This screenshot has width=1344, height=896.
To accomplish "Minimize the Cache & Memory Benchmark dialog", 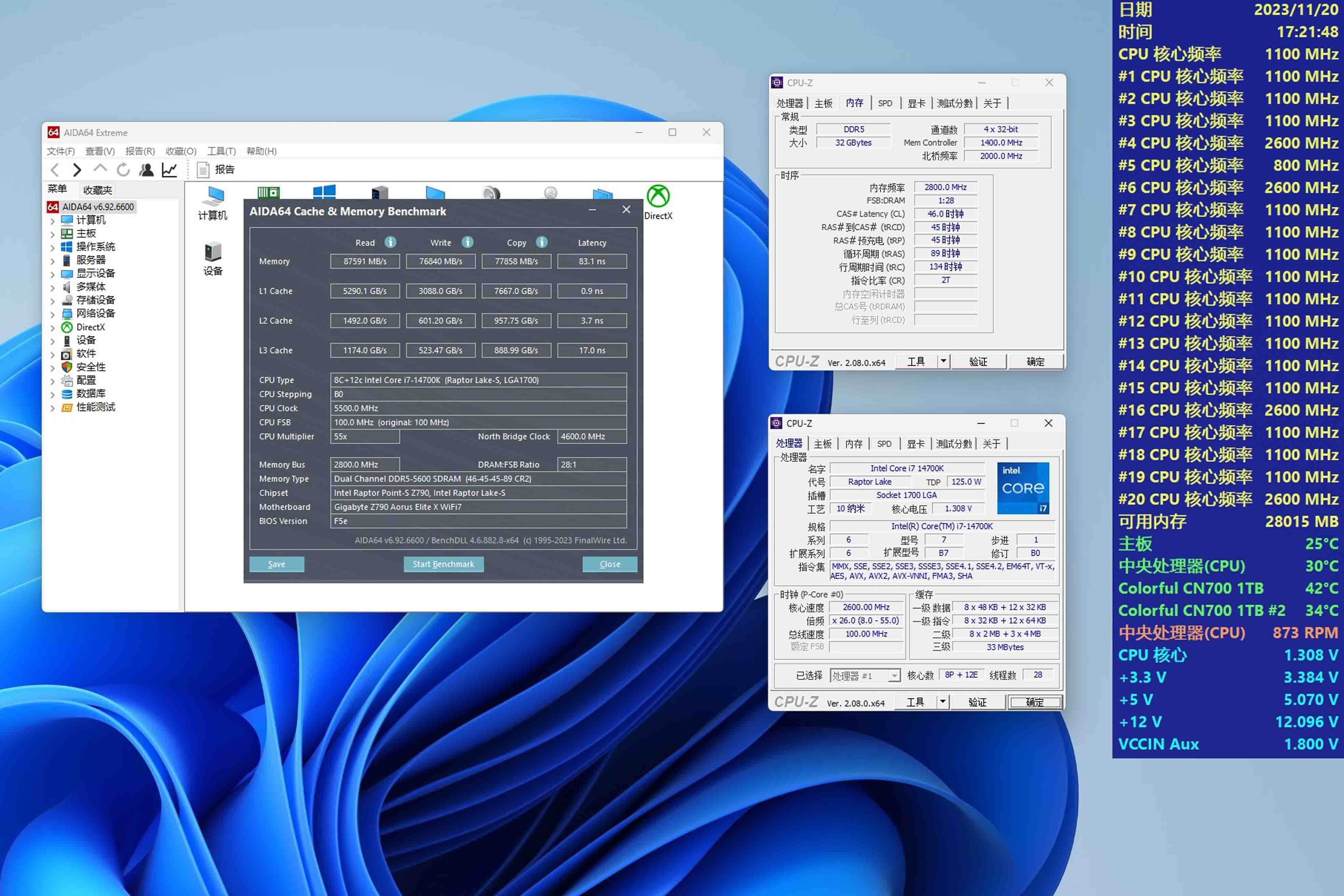I will pyautogui.click(x=592, y=210).
